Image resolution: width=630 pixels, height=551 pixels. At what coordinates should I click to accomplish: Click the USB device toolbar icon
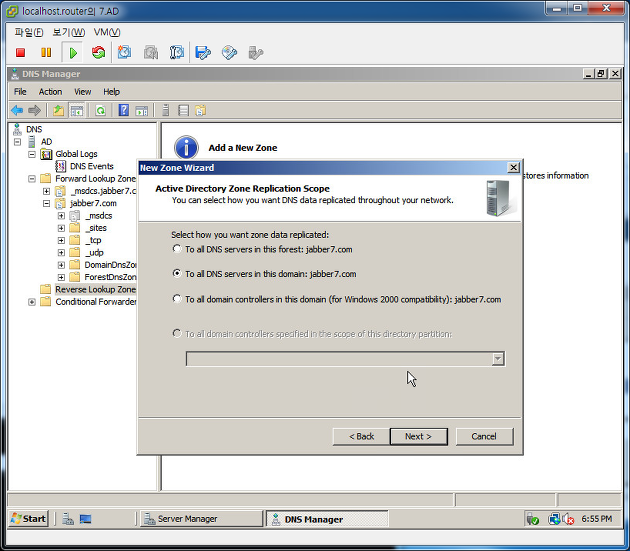256,53
